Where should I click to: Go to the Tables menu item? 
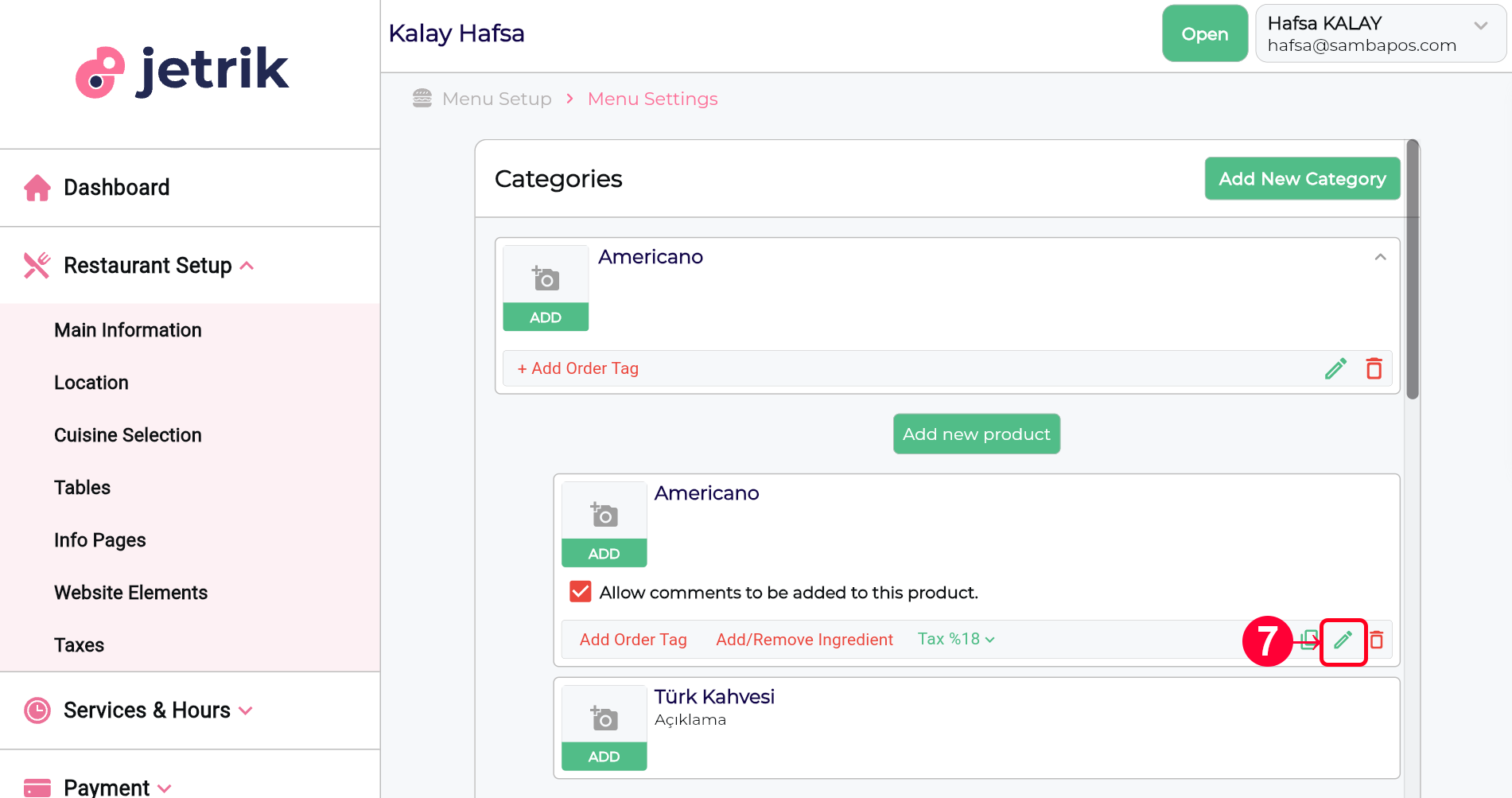[x=82, y=488]
